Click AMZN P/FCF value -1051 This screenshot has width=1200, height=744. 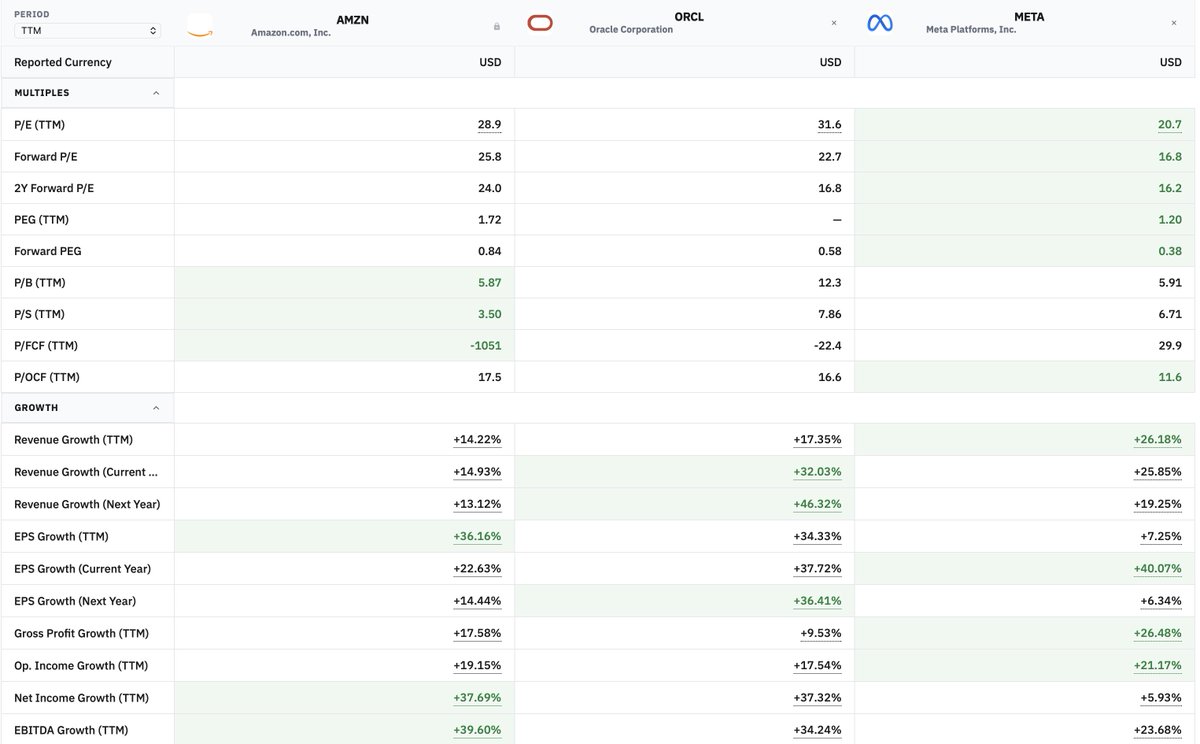(487, 346)
